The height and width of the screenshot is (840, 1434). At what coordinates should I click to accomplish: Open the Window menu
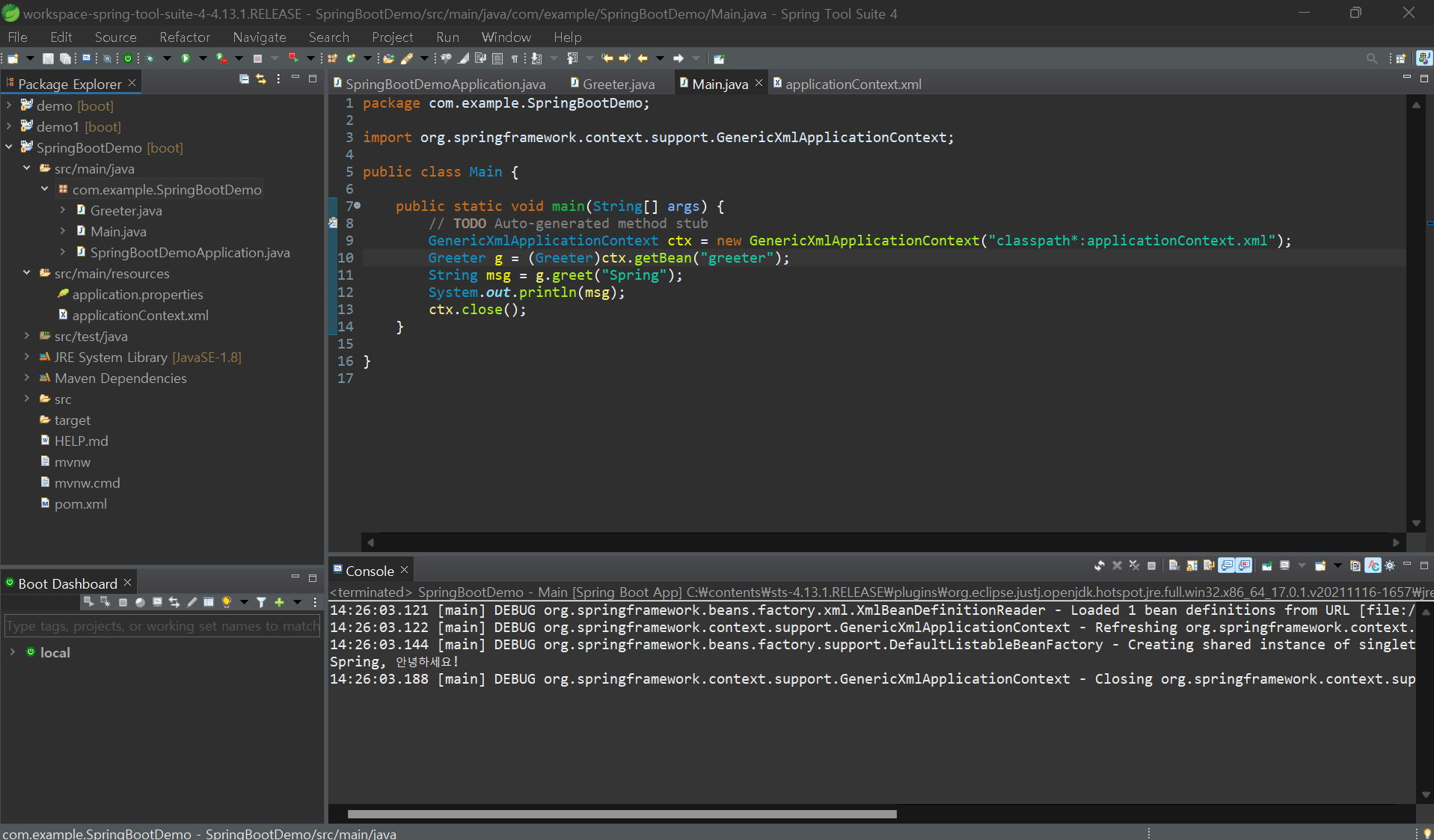506,37
